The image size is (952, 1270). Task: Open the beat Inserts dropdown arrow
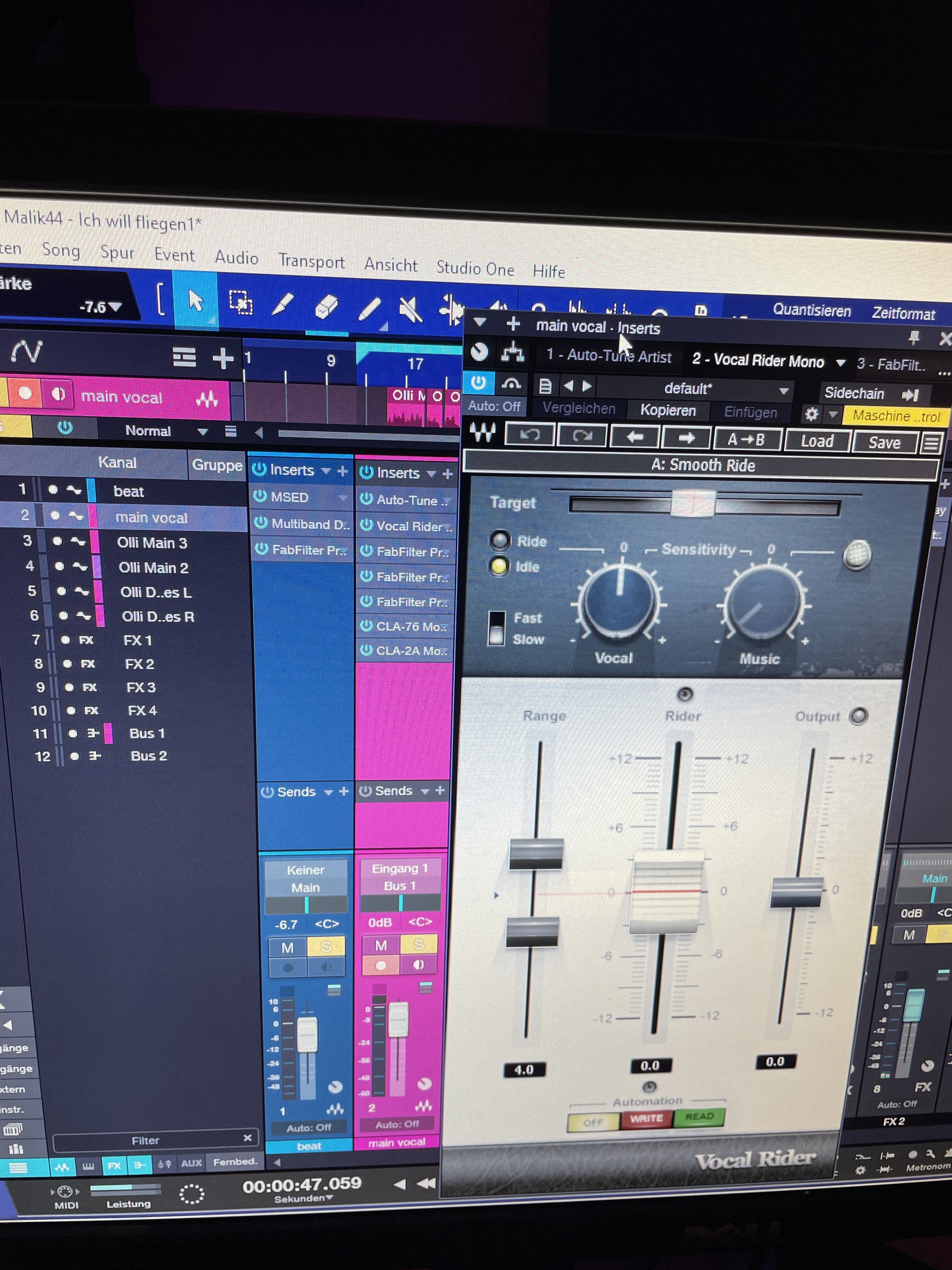[326, 471]
